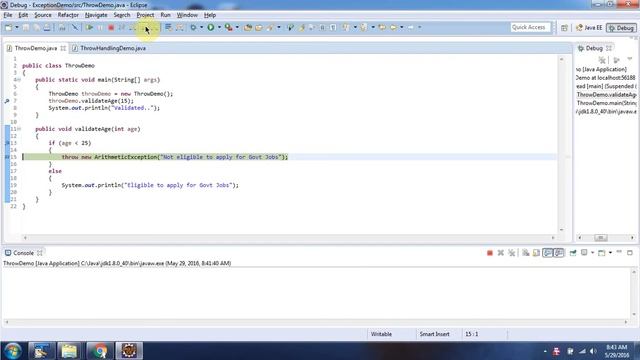Collapse the validateAge method fold marker
The image size is (640, 360).
pyautogui.click(x=19, y=129)
